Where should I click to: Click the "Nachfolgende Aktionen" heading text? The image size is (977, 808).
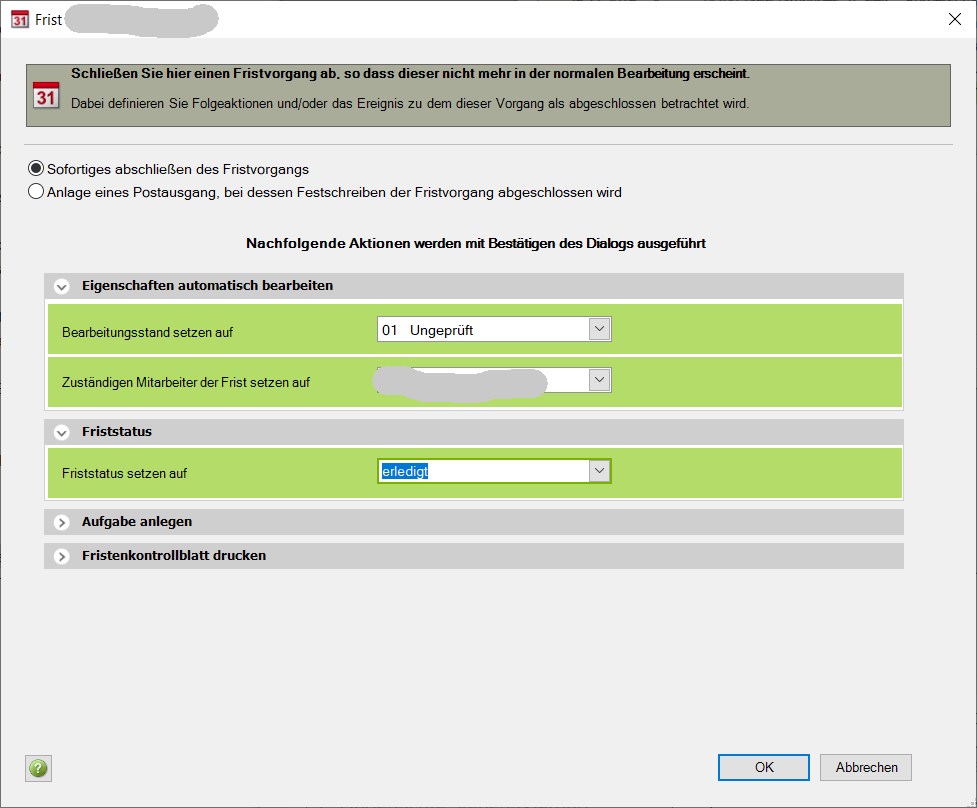click(x=475, y=243)
